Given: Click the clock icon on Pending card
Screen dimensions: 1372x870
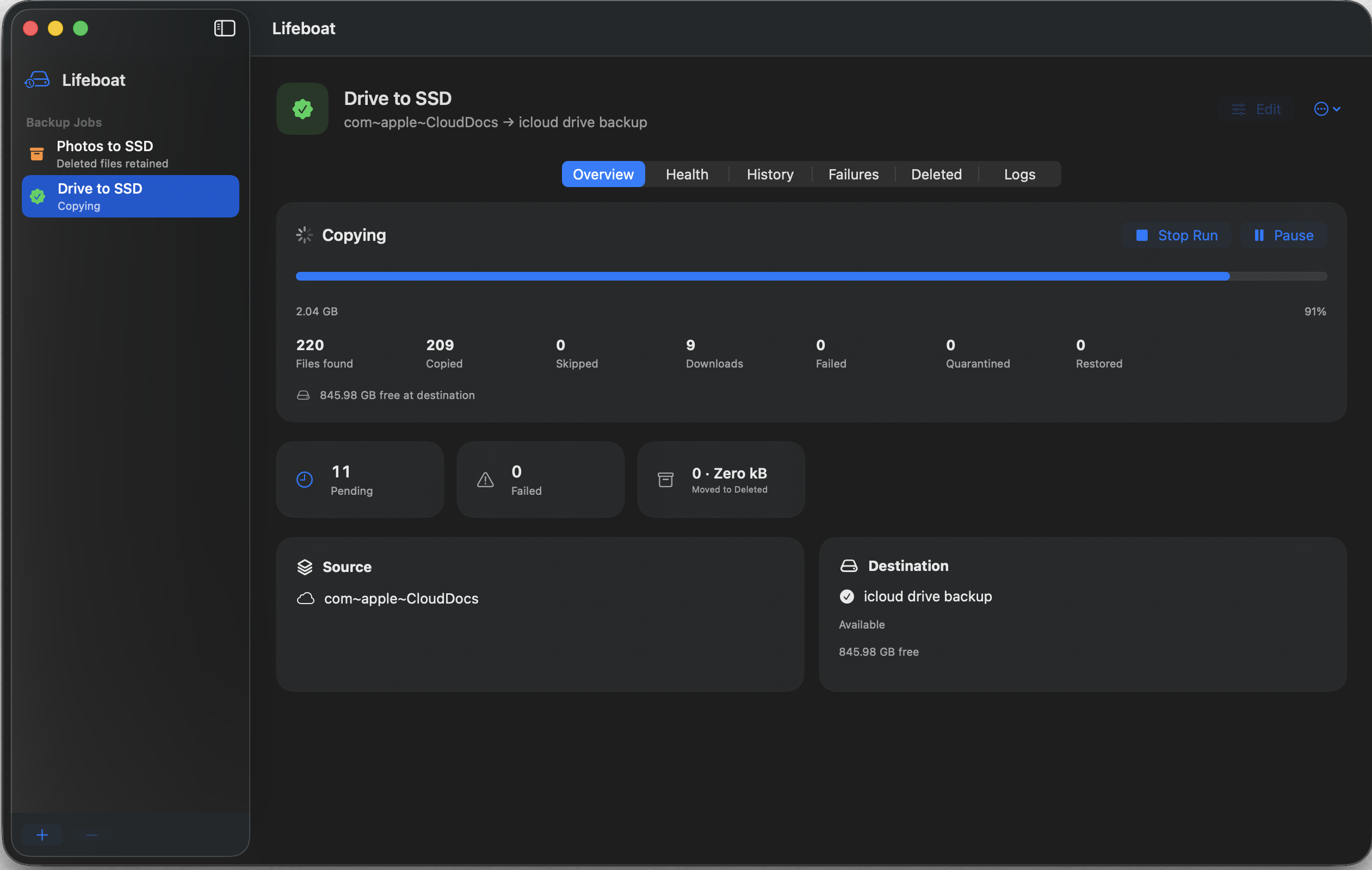Looking at the screenshot, I should pos(305,480).
